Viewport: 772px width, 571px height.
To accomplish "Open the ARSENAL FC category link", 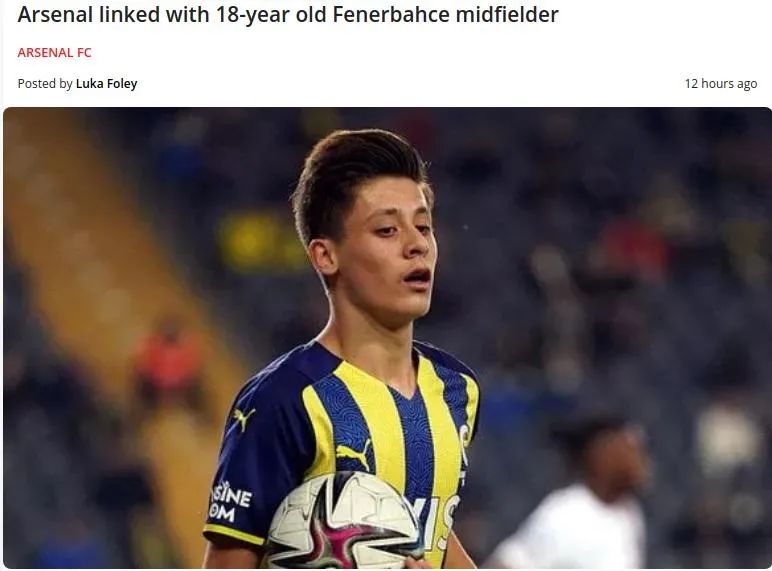I will (54, 53).
